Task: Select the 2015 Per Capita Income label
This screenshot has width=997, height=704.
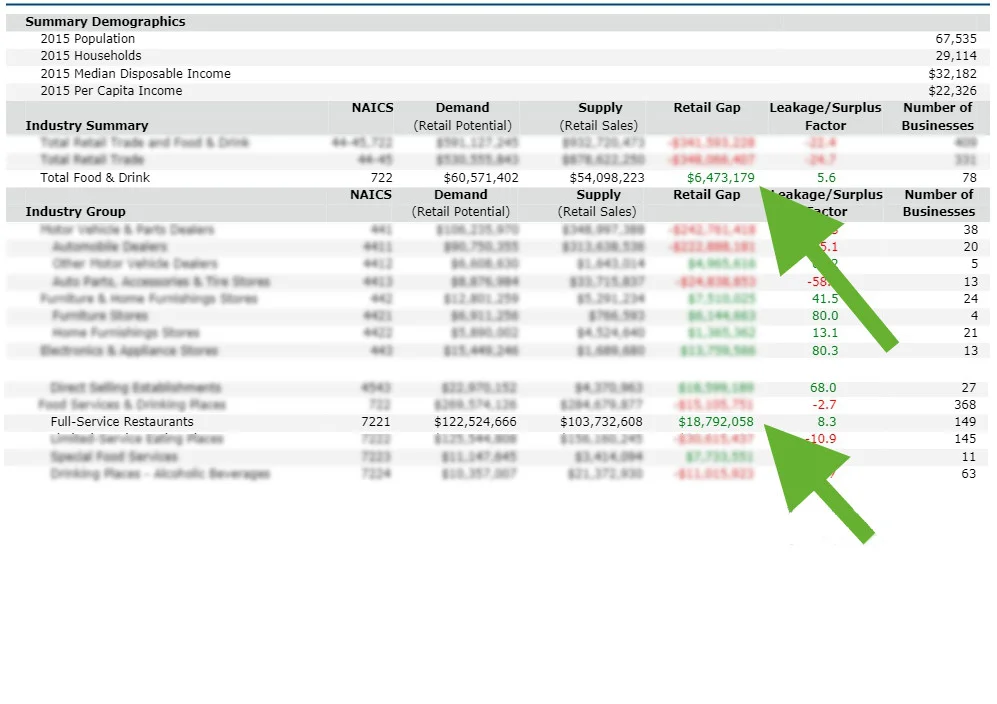Action: click(111, 91)
